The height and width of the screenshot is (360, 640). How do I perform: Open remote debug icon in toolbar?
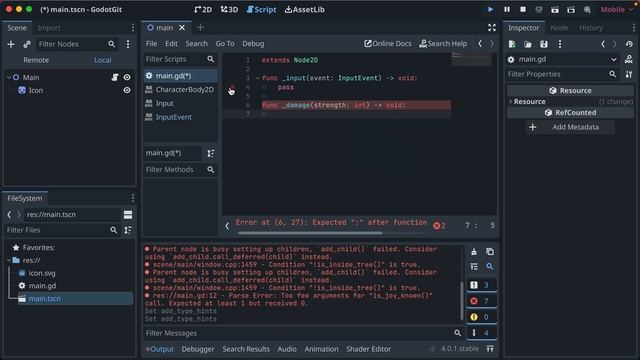coord(539,9)
